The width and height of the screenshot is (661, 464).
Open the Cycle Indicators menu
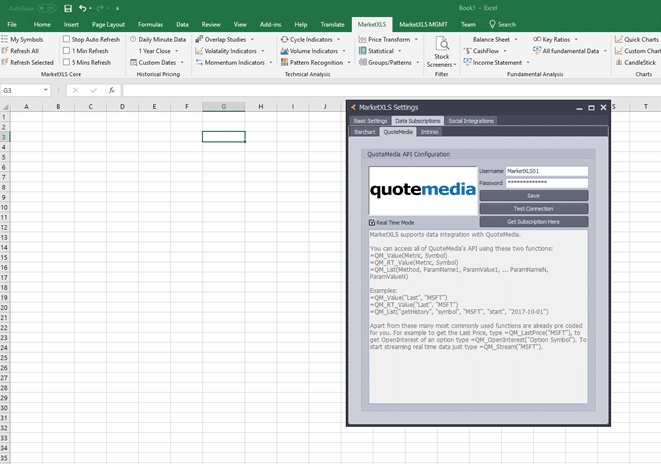(x=311, y=39)
